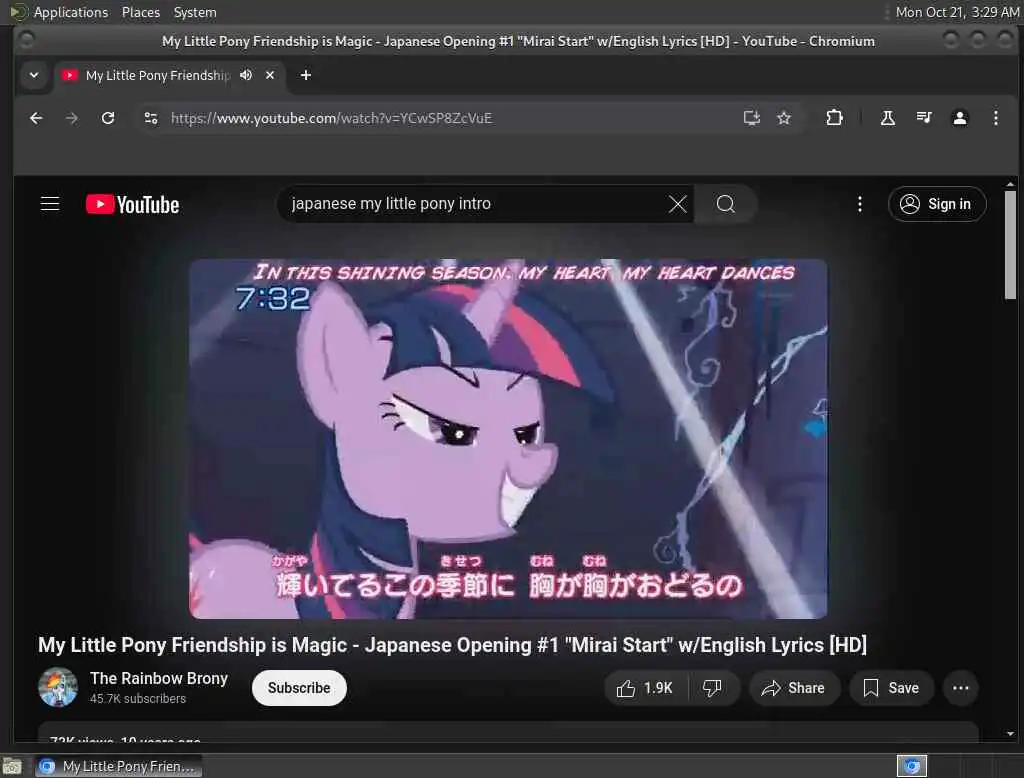Open more actions ellipsis below video
Viewport: 1024px width, 778px height.
pos(961,688)
